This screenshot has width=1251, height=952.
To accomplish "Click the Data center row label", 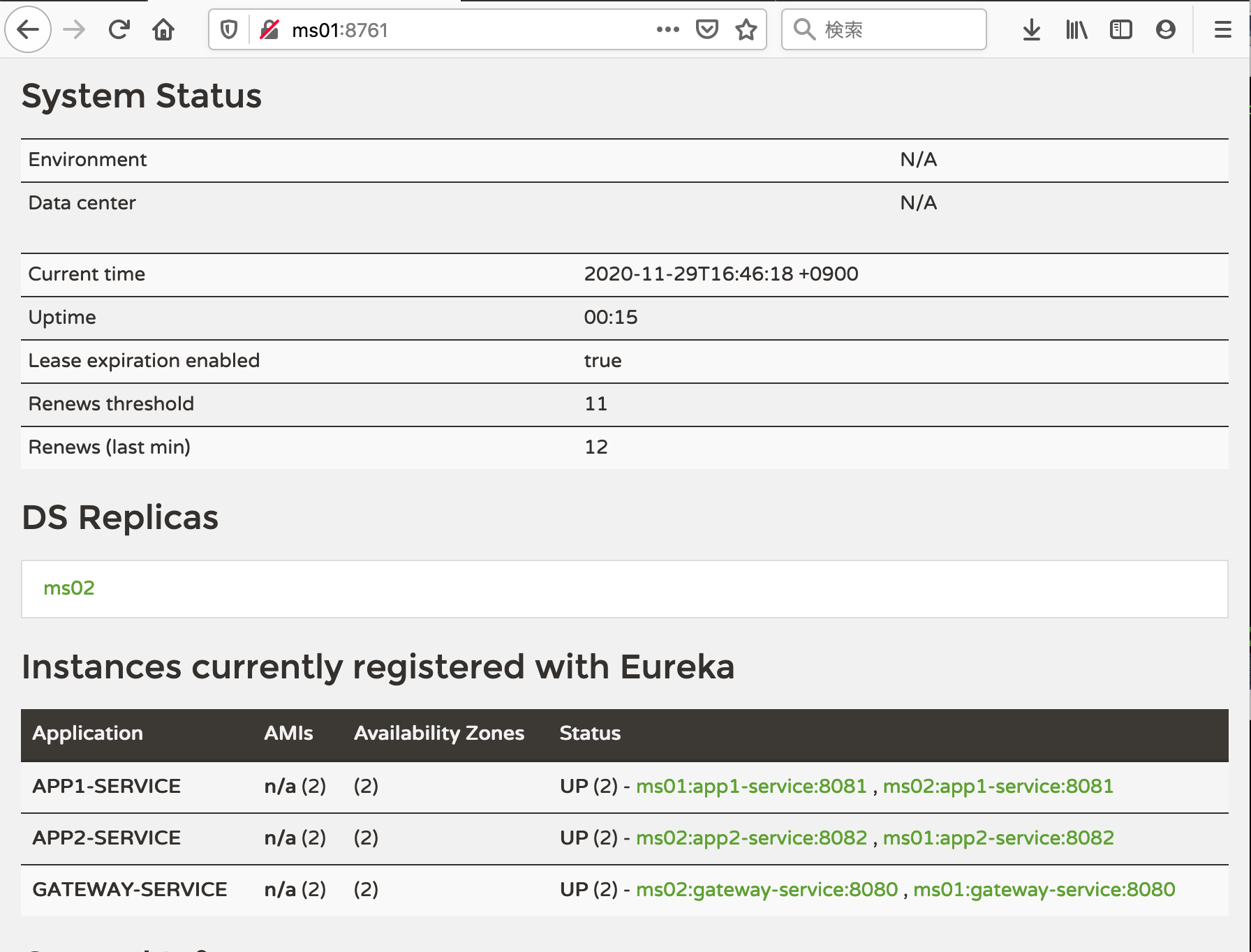I will pos(82,202).
